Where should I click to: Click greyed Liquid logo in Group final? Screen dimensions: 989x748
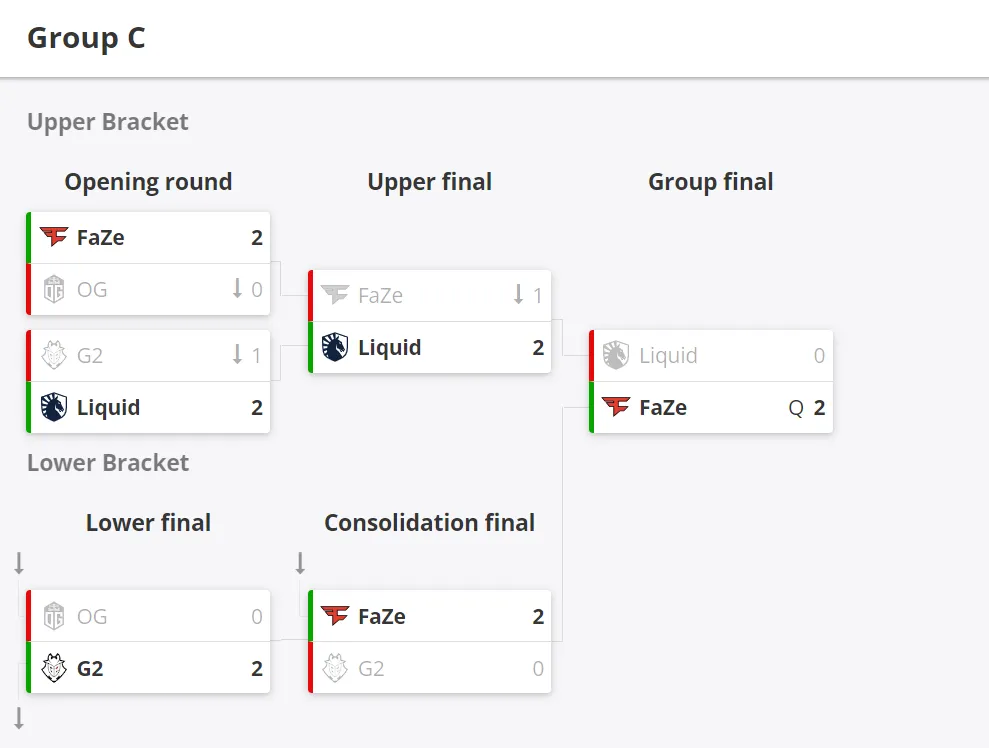coord(616,355)
